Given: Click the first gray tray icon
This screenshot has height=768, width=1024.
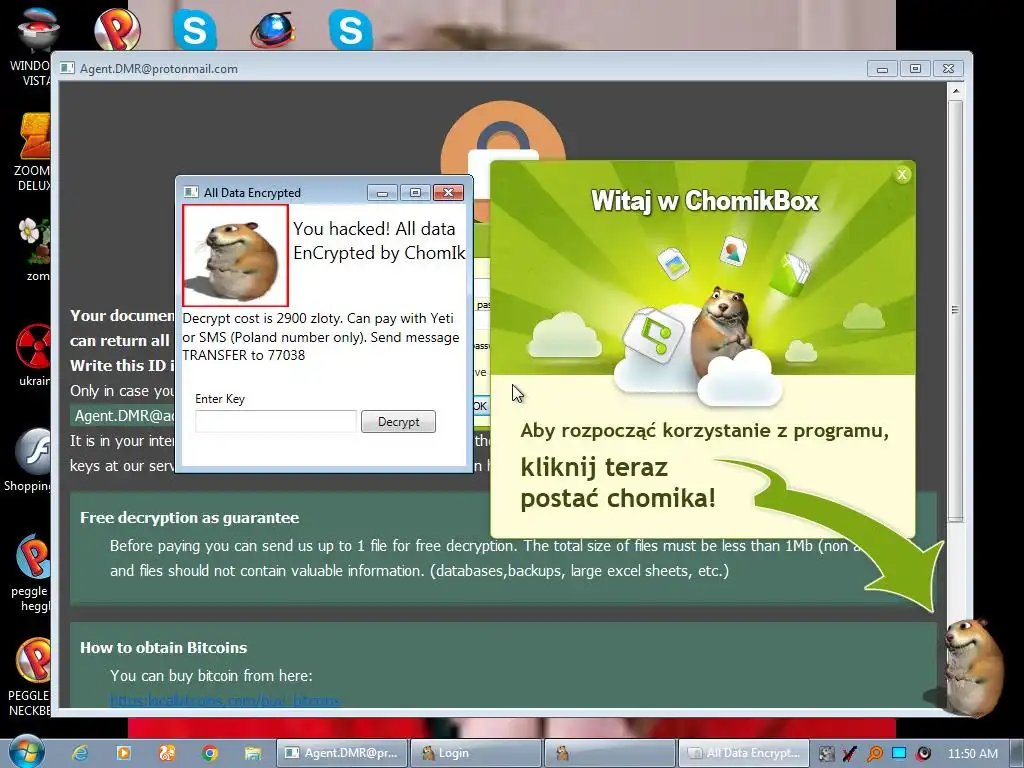Looking at the screenshot, I should [826, 754].
